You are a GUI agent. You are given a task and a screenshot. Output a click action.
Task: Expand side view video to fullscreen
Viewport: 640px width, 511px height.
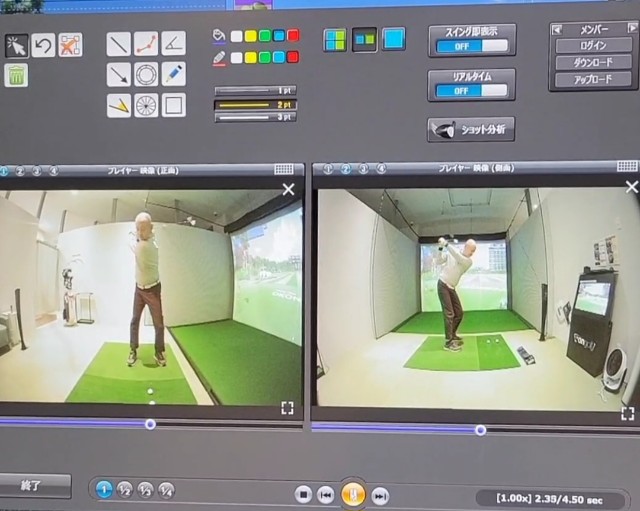pyautogui.click(x=627, y=413)
